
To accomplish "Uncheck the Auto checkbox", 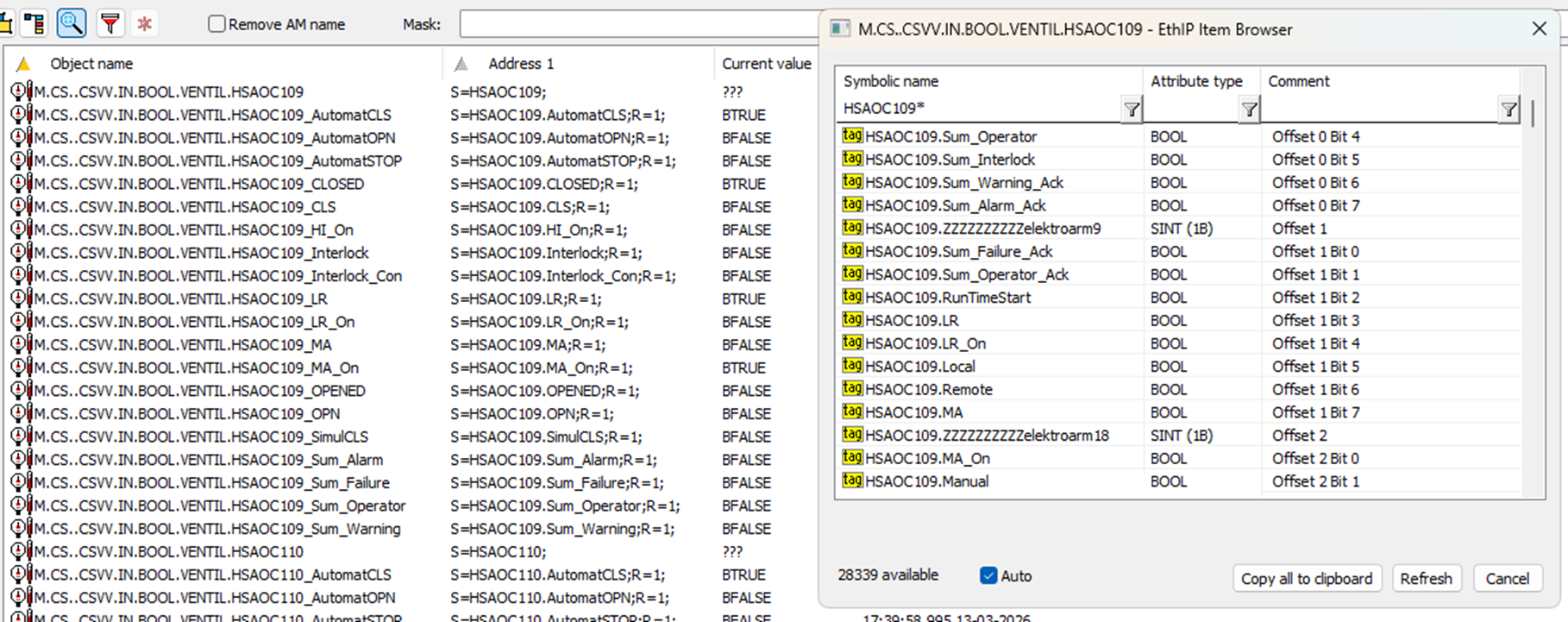I will point(988,575).
